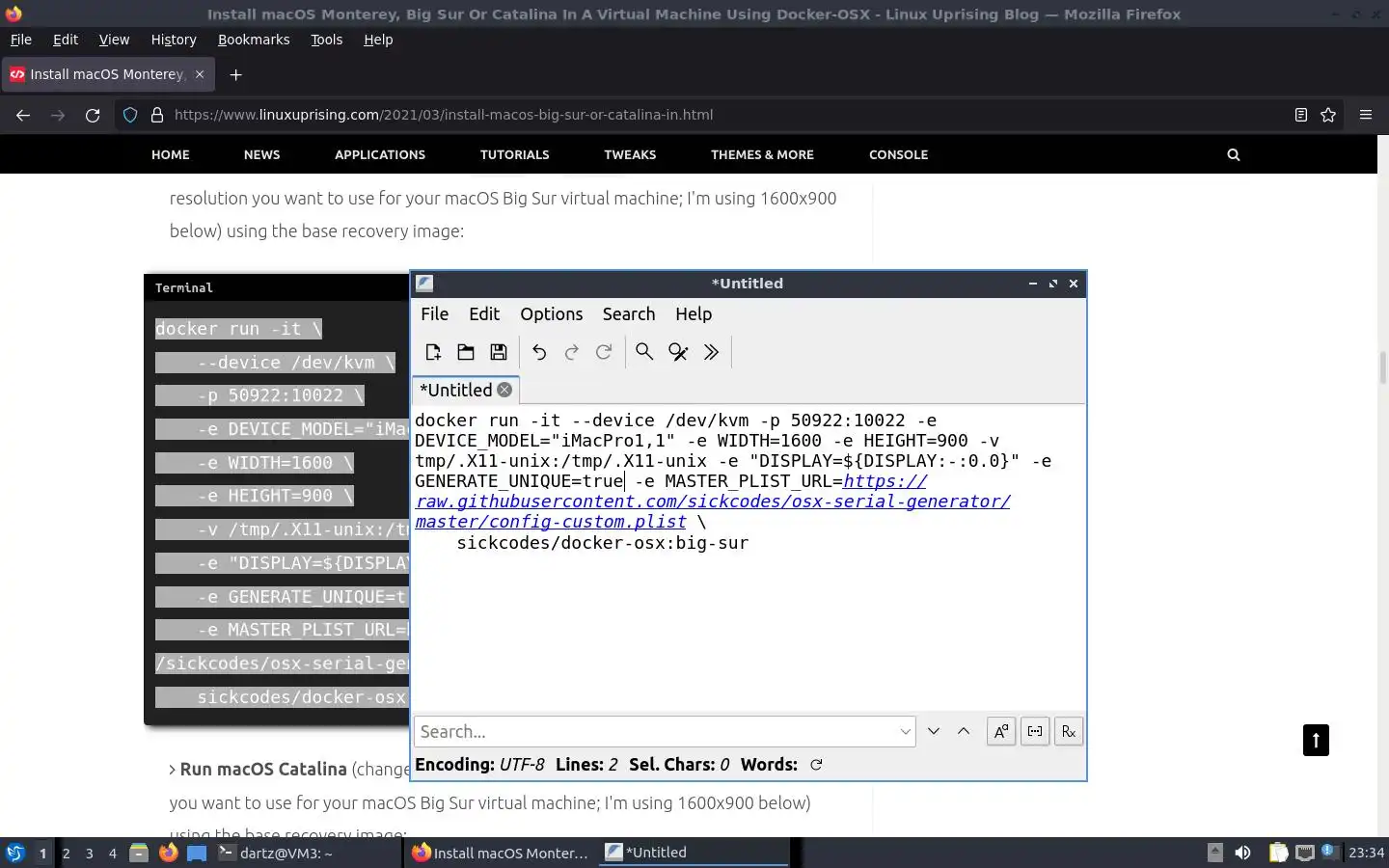The image size is (1389, 868).
Task: Click the circular reload icon next to Redo
Action: pos(604,352)
